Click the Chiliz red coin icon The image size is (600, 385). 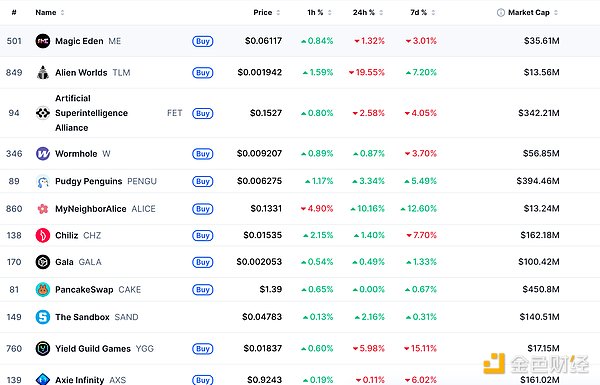42,235
